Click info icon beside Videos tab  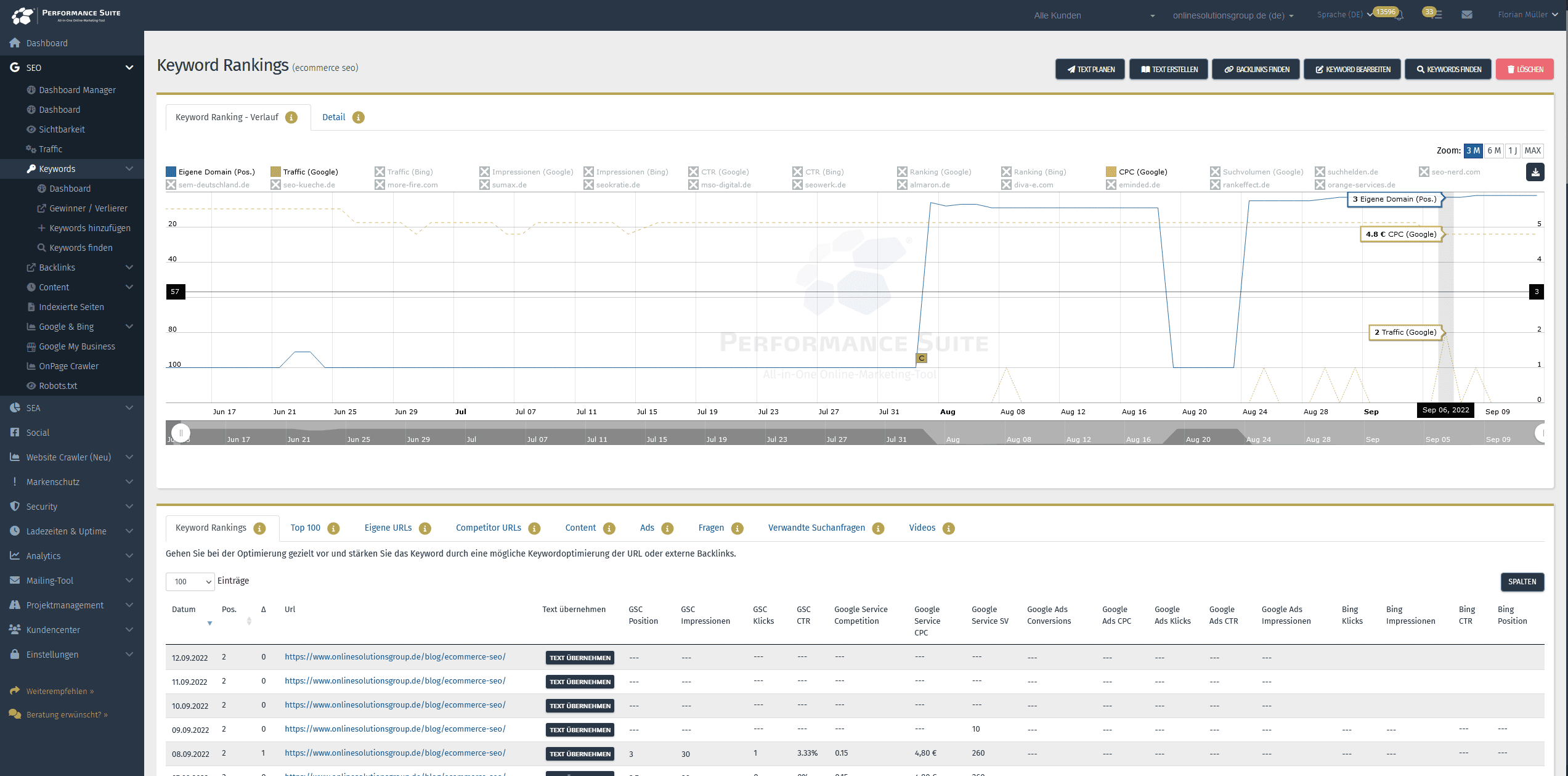(x=949, y=528)
